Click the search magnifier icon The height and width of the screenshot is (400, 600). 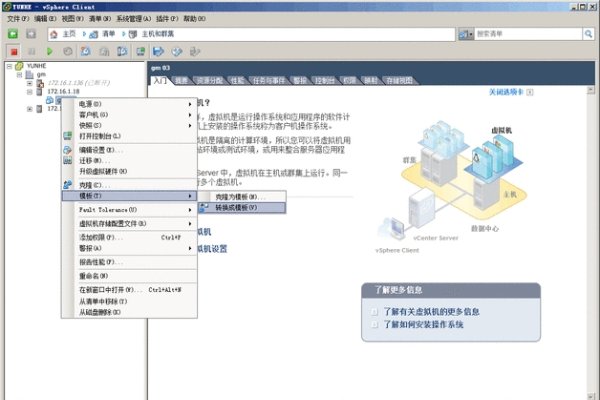point(589,33)
